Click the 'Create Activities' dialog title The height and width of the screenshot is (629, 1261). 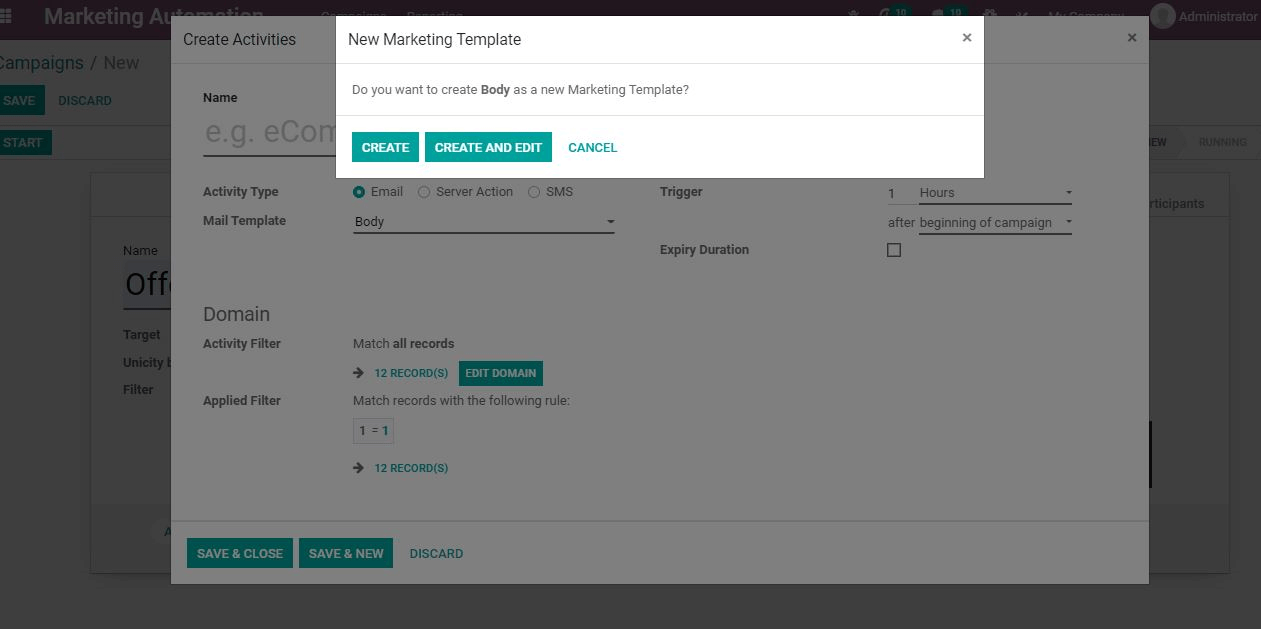[239, 39]
